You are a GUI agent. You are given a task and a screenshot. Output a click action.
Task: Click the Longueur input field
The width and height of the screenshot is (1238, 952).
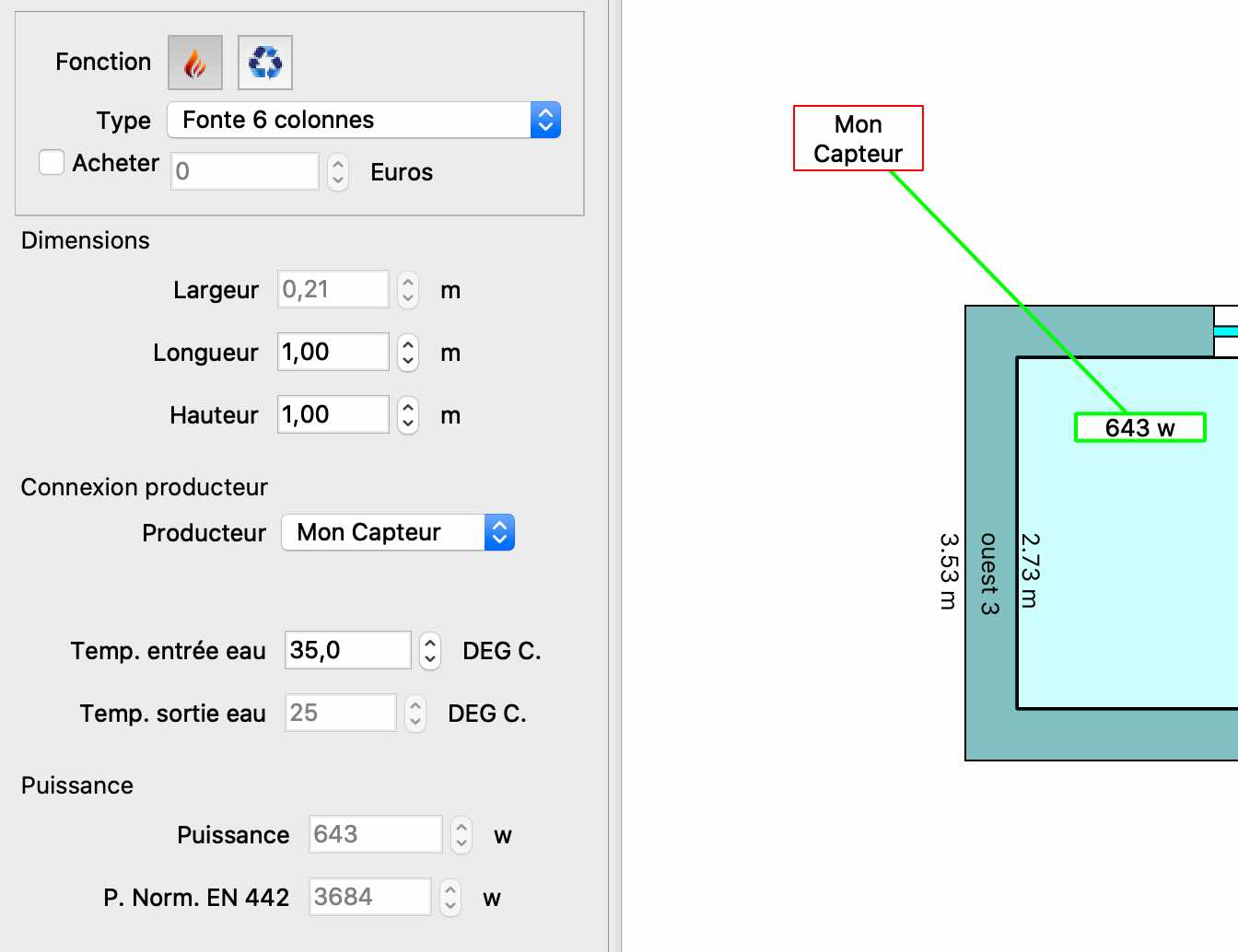[x=333, y=353]
